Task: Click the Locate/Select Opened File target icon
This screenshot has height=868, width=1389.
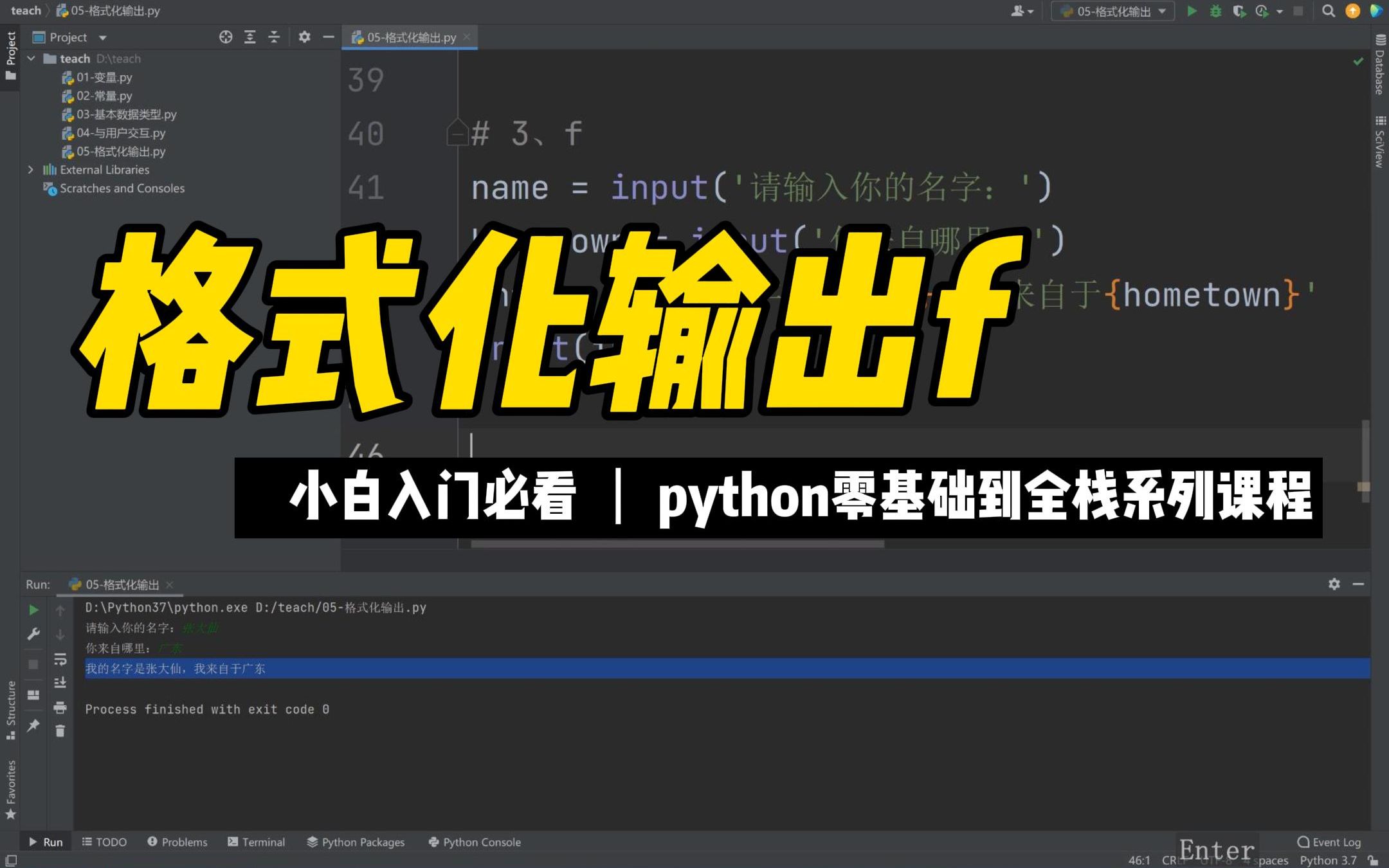Action: pos(226,37)
